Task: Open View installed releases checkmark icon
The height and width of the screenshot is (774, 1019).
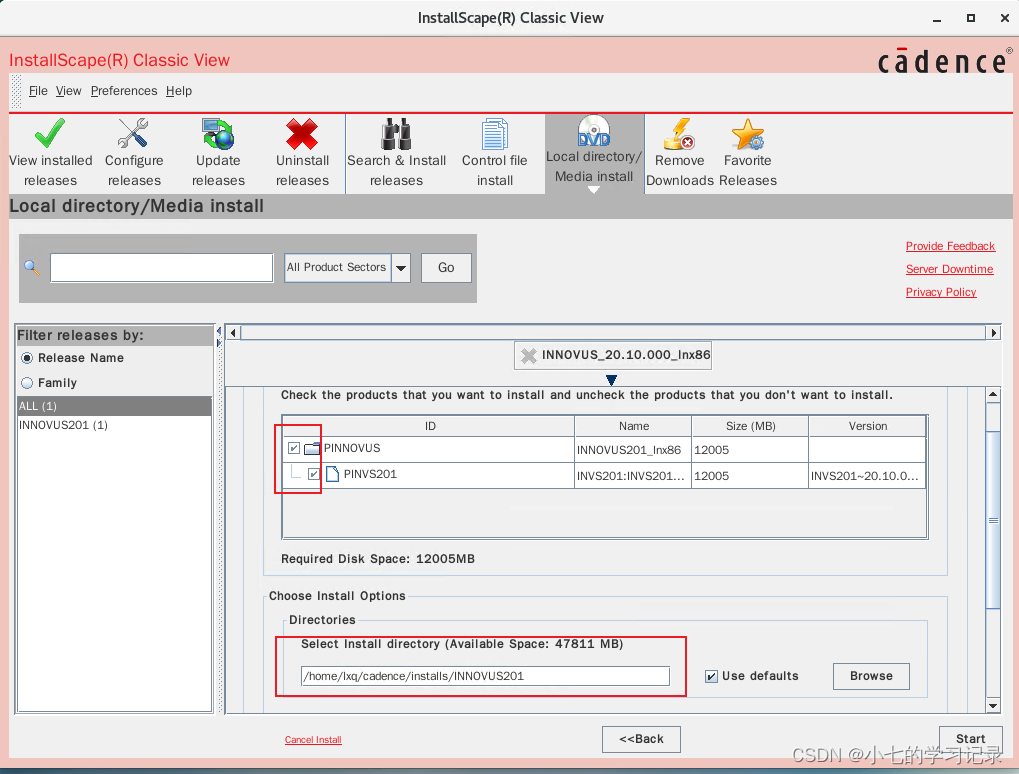Action: tap(50, 133)
